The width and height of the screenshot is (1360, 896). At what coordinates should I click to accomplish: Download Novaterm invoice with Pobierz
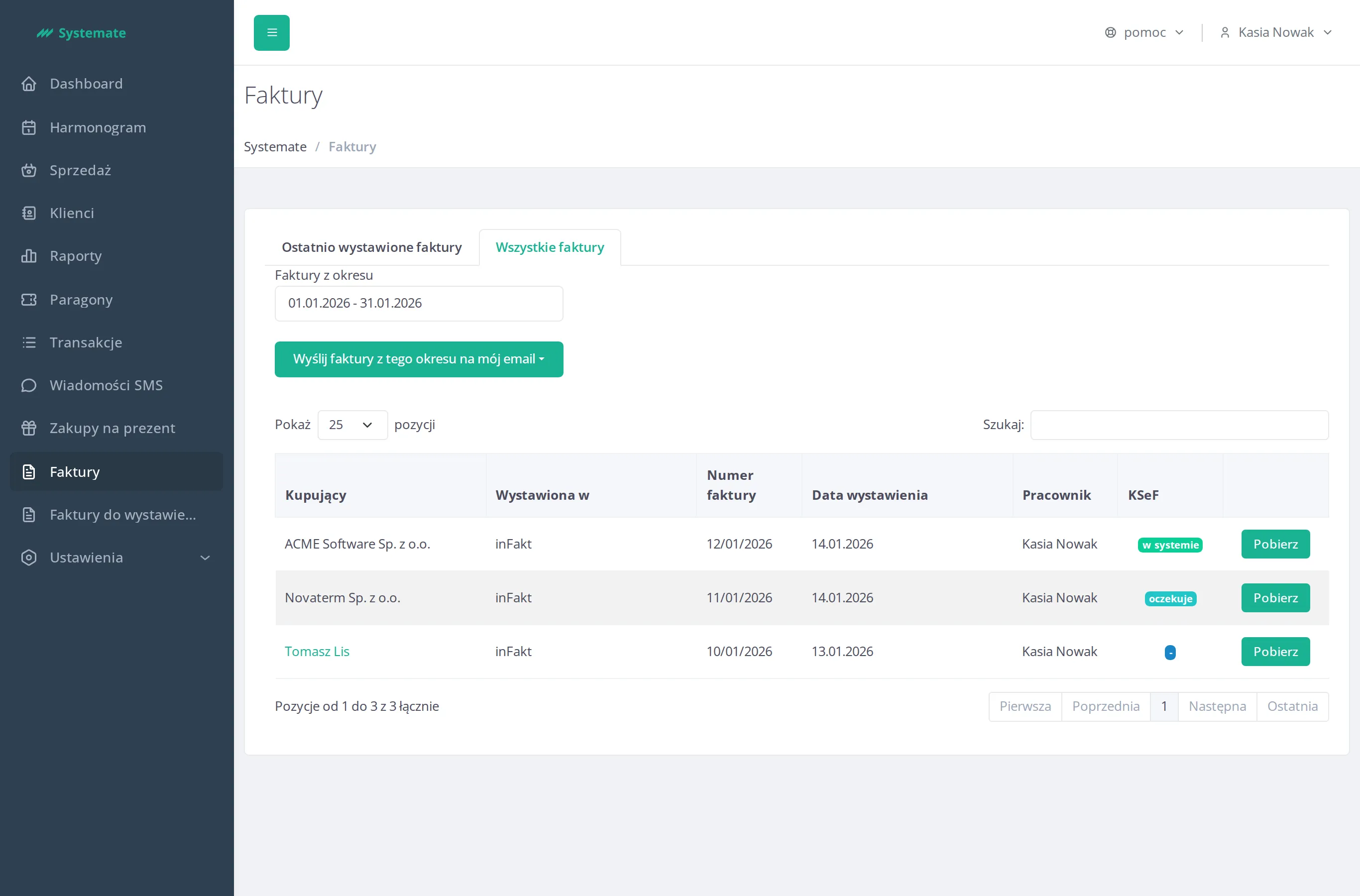pyautogui.click(x=1275, y=598)
